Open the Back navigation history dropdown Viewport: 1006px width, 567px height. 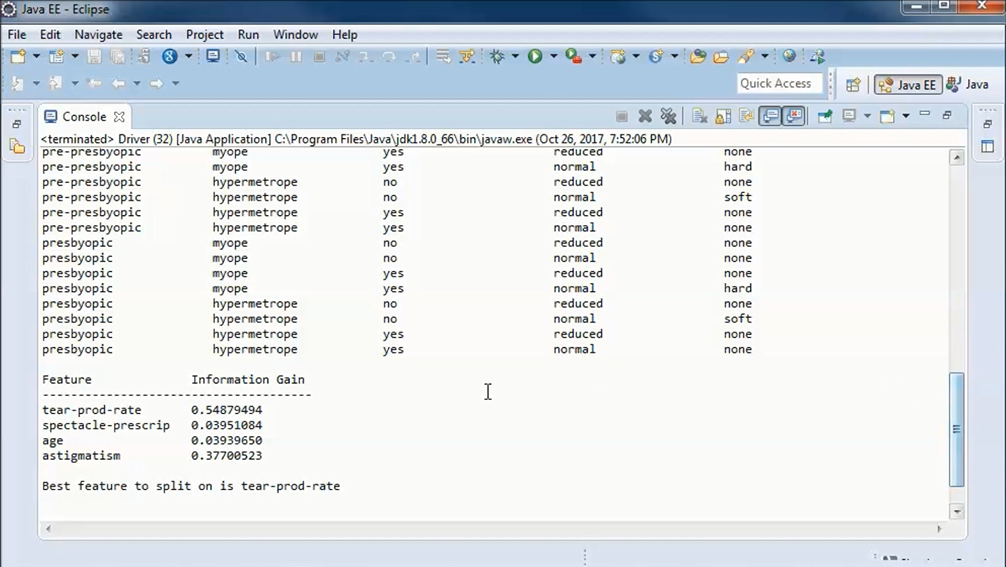[137, 83]
